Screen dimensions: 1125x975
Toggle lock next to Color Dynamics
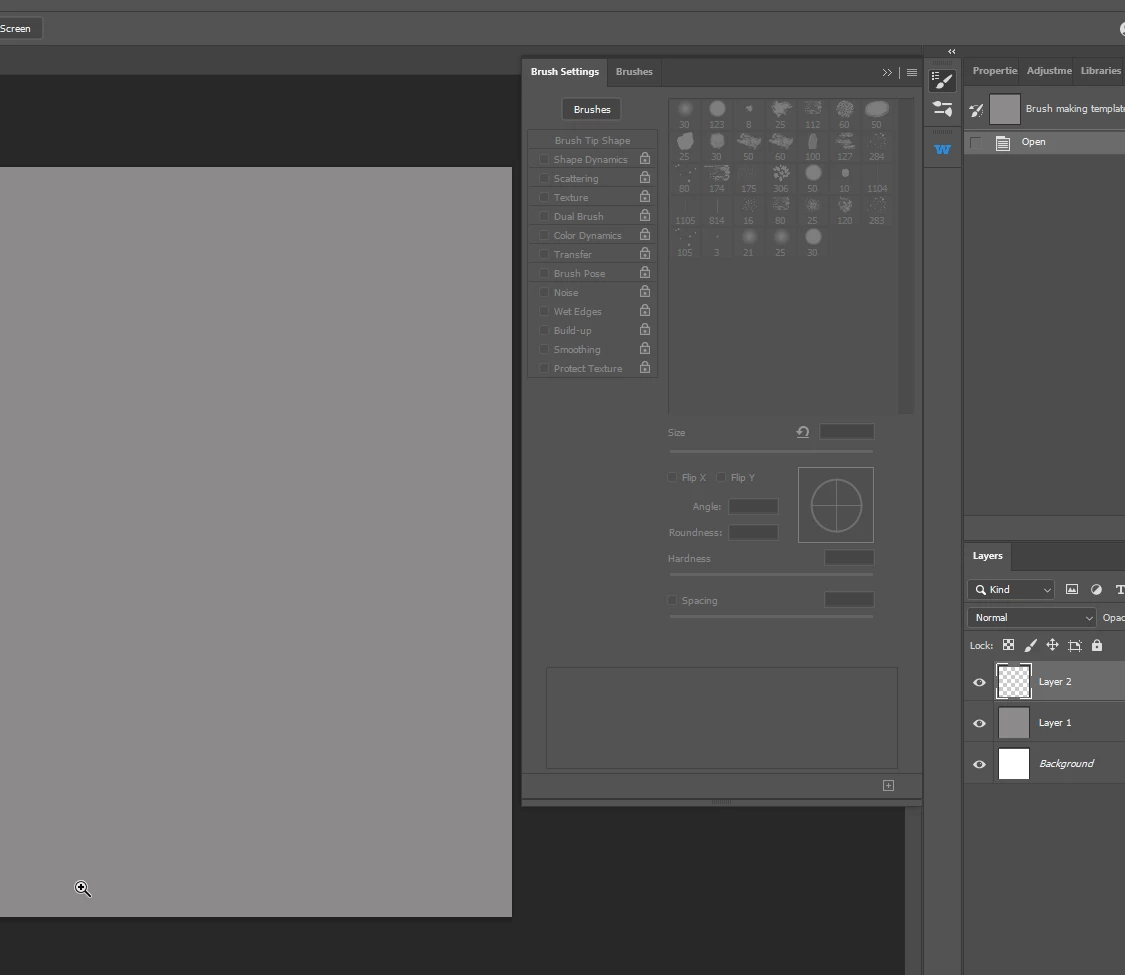click(645, 235)
